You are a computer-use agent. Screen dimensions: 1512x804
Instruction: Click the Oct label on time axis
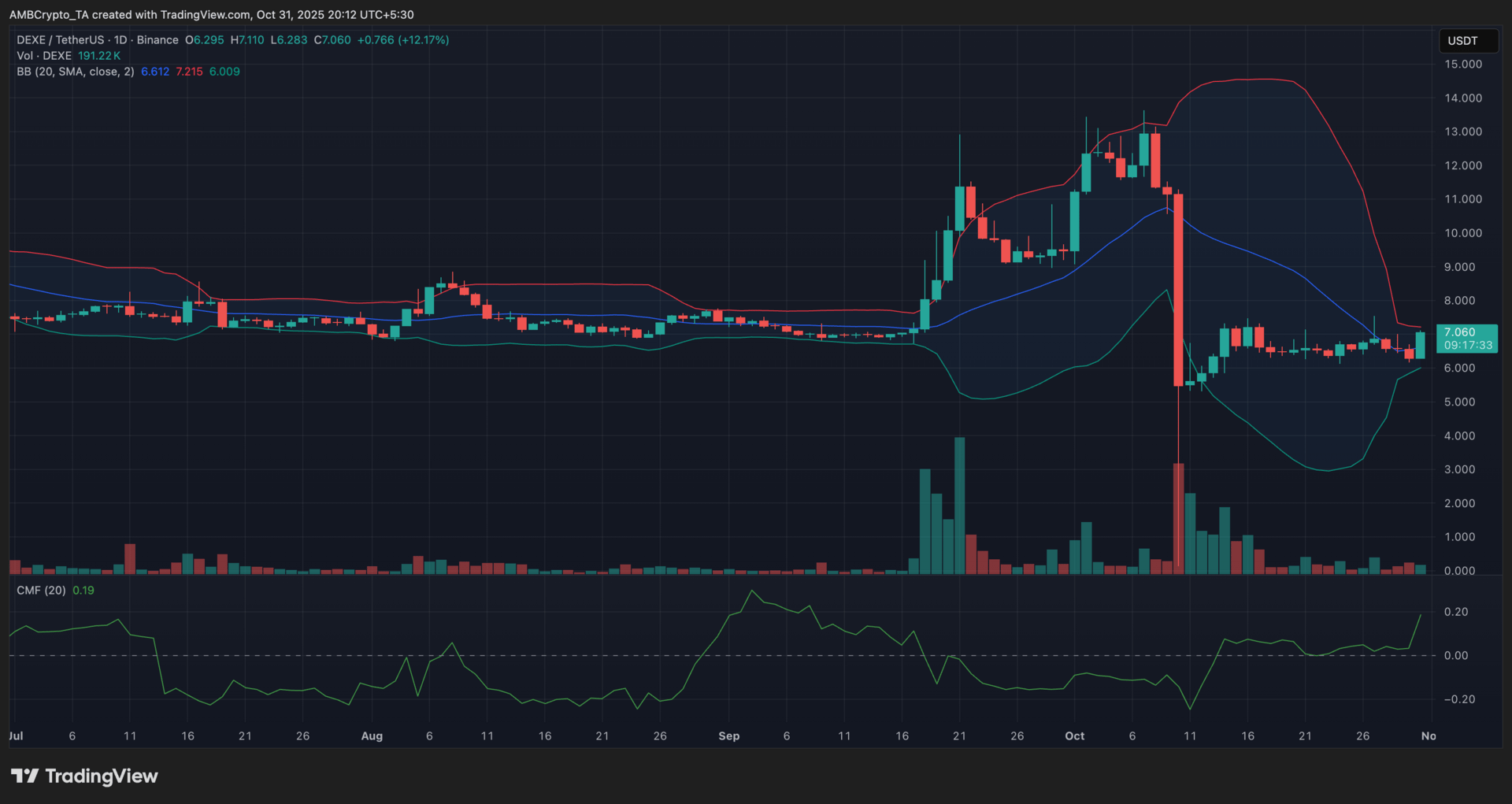coord(1075,736)
